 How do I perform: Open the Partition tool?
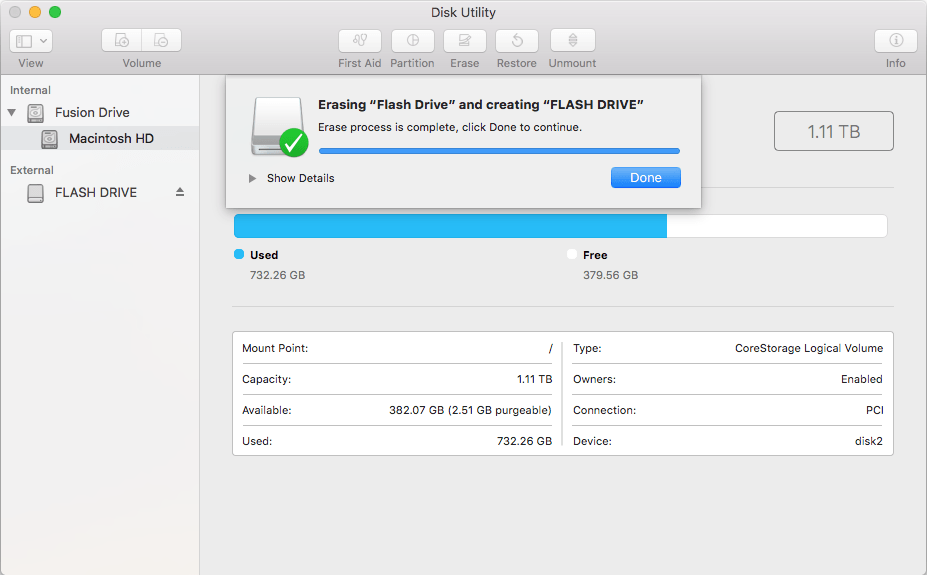coord(413,41)
